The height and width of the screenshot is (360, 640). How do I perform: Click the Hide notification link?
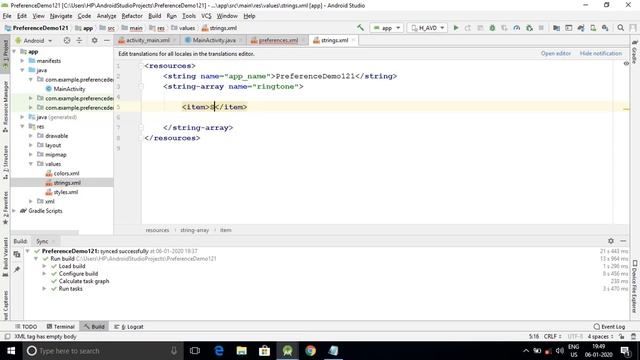tap(601, 53)
